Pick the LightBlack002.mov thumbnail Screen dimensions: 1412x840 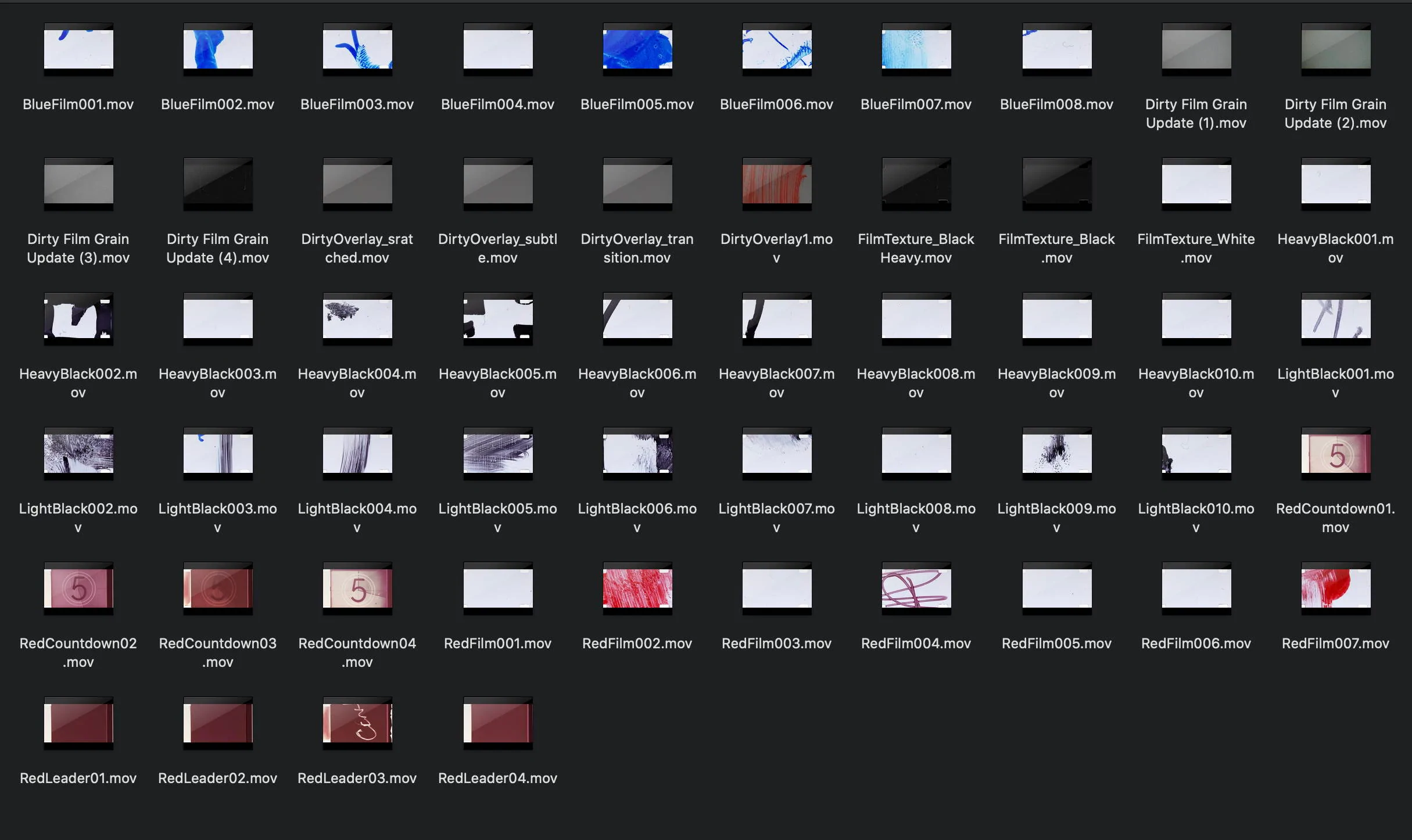point(78,454)
